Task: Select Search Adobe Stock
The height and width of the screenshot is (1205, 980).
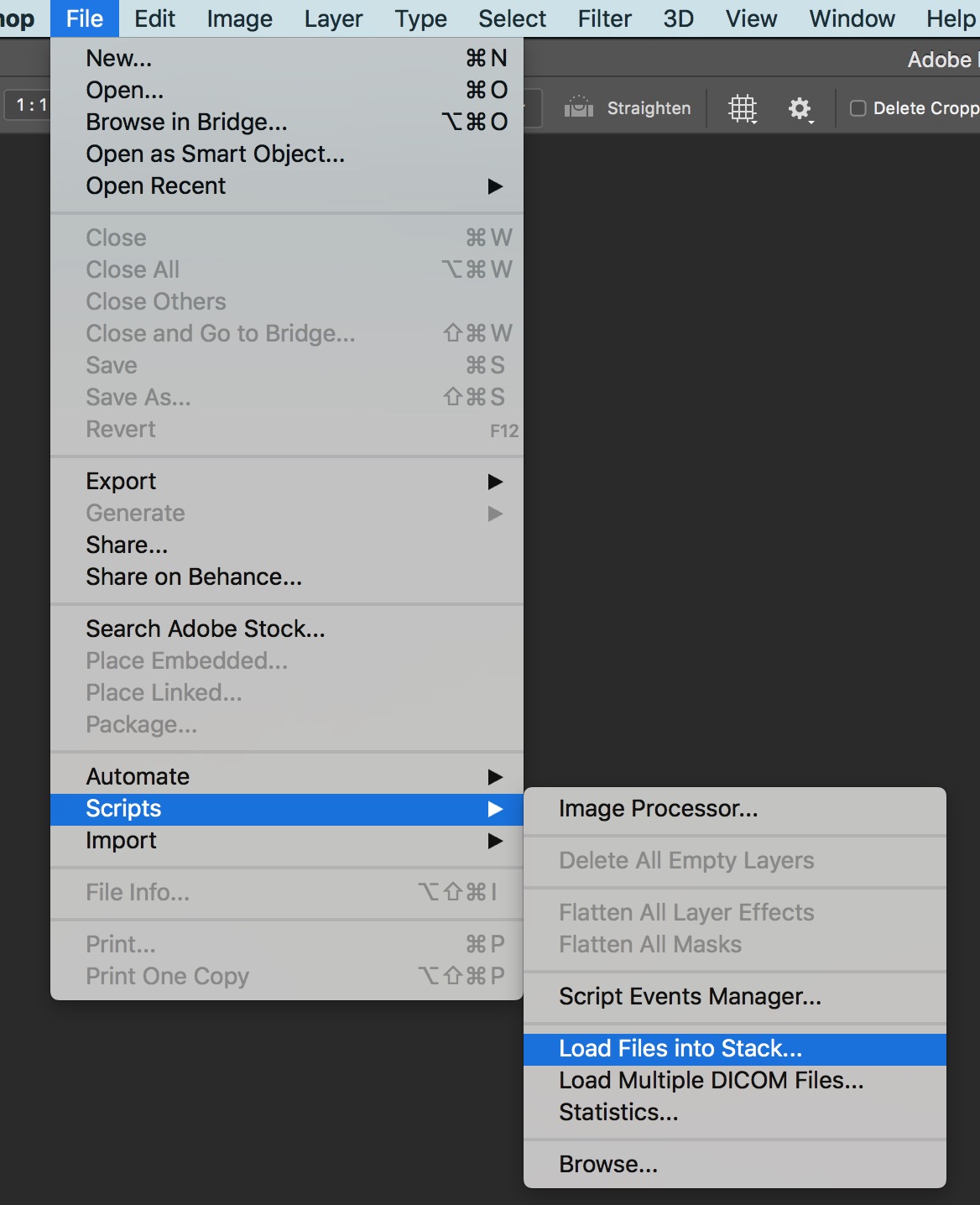Action: point(205,629)
